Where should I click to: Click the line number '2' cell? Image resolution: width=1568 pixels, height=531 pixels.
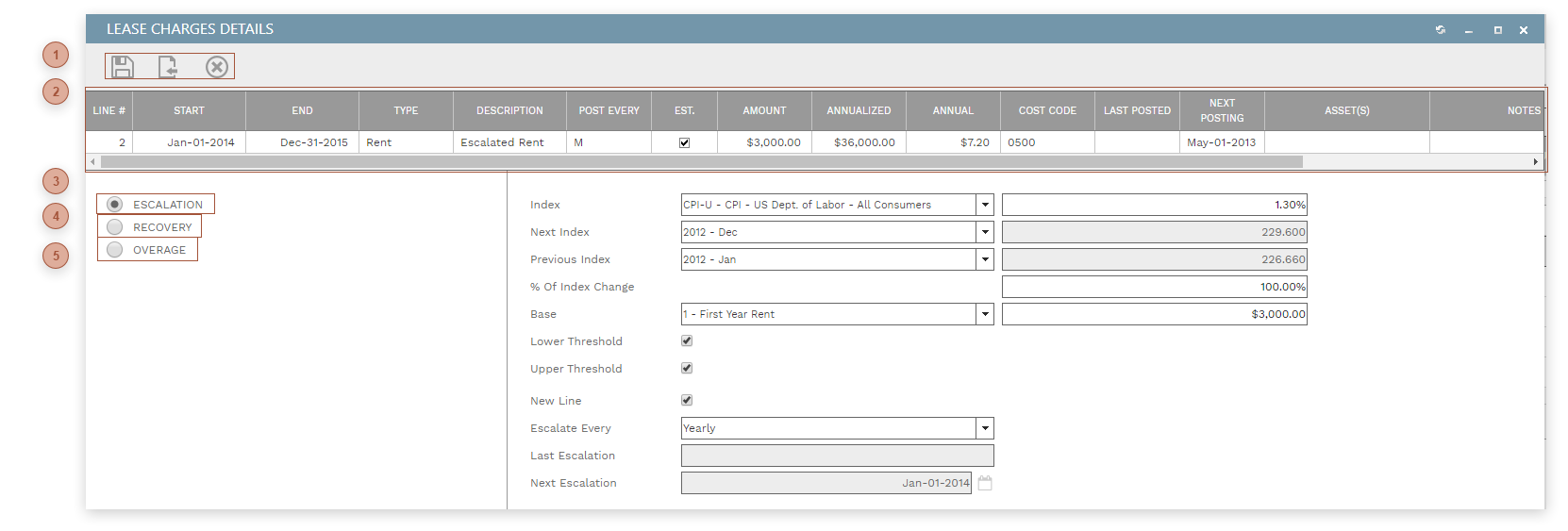109,142
